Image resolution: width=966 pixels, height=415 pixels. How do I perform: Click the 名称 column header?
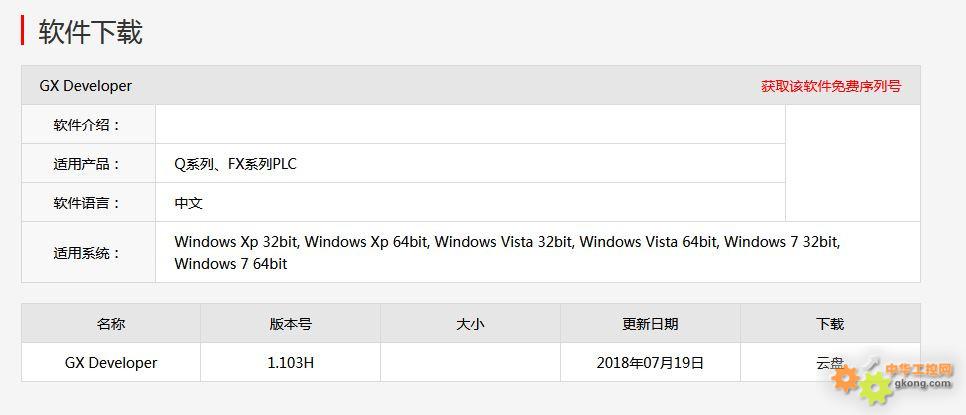111,323
